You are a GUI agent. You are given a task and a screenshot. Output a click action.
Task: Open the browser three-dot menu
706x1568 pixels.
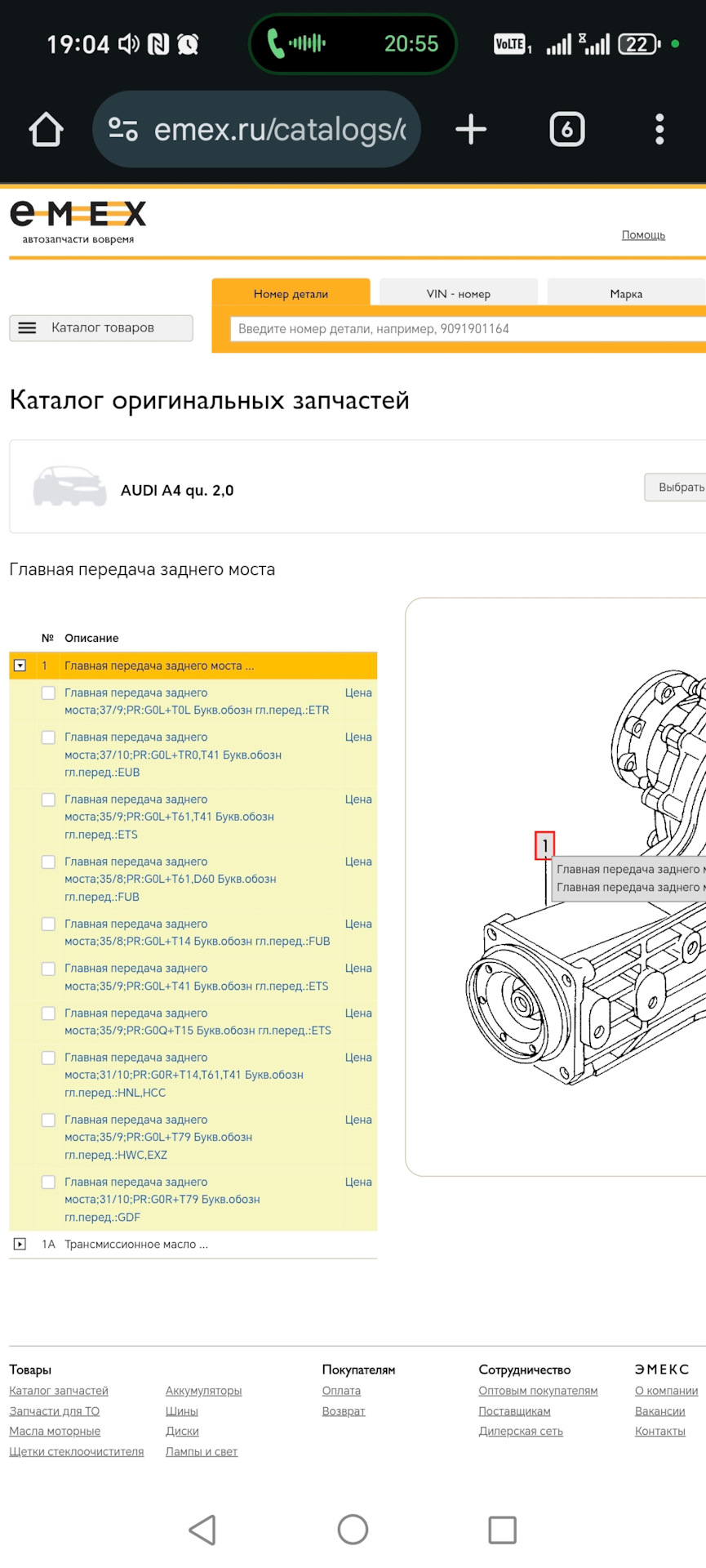coord(659,130)
